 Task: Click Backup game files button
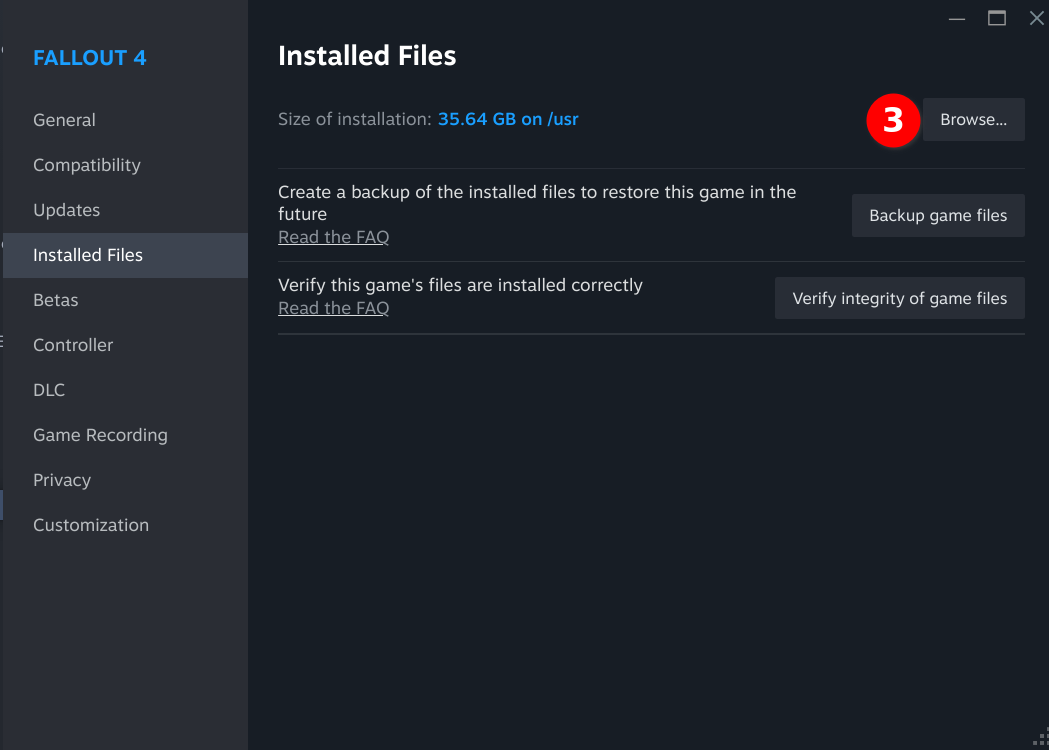click(x=938, y=215)
